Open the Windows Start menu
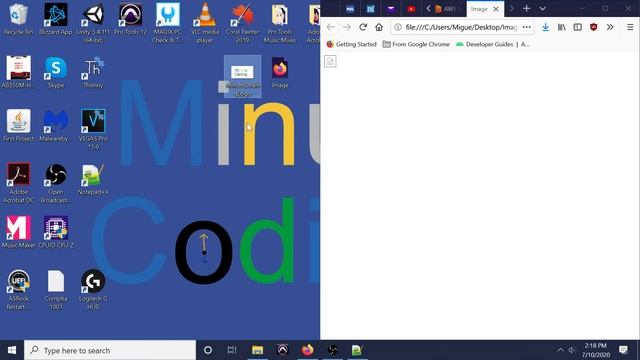Image resolution: width=640 pixels, height=360 pixels. click(12, 350)
